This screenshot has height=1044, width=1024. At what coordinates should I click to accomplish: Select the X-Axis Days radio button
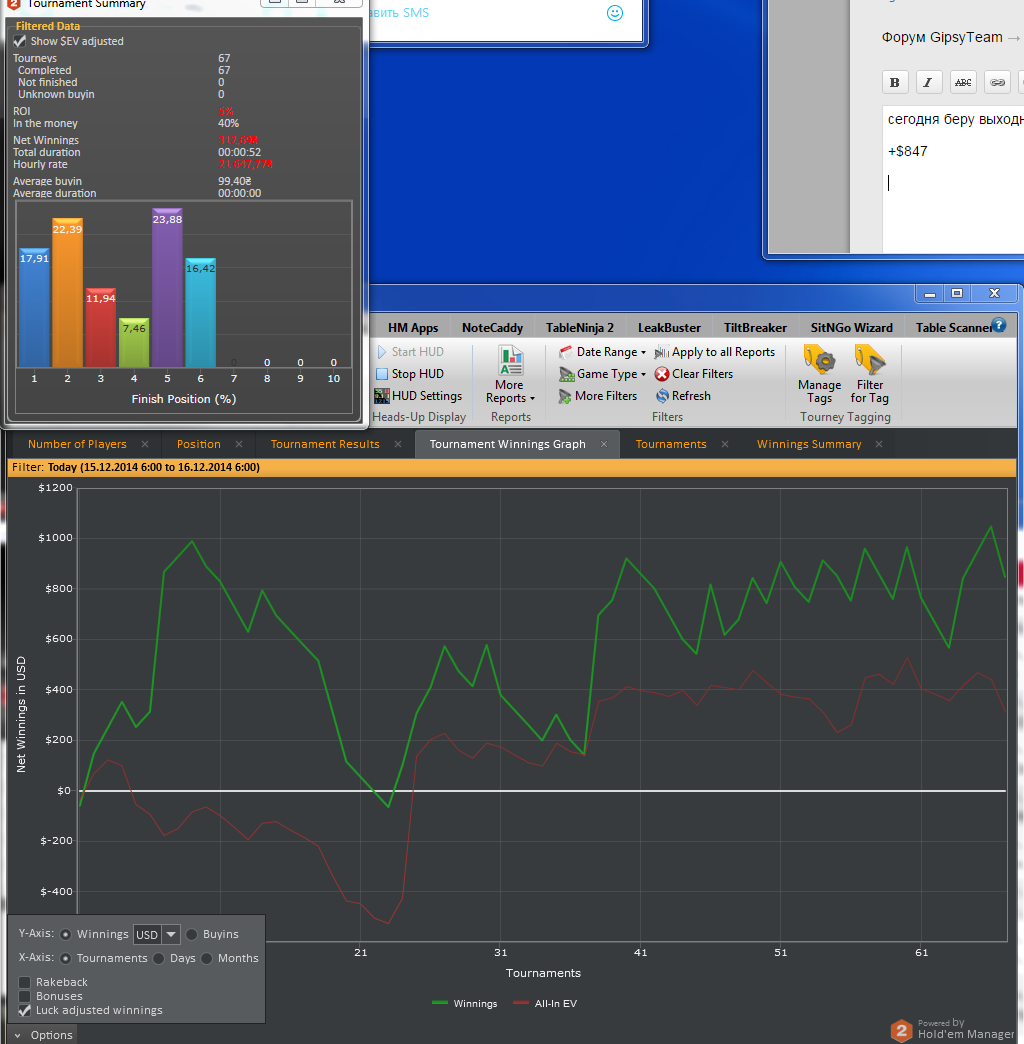click(x=158, y=958)
